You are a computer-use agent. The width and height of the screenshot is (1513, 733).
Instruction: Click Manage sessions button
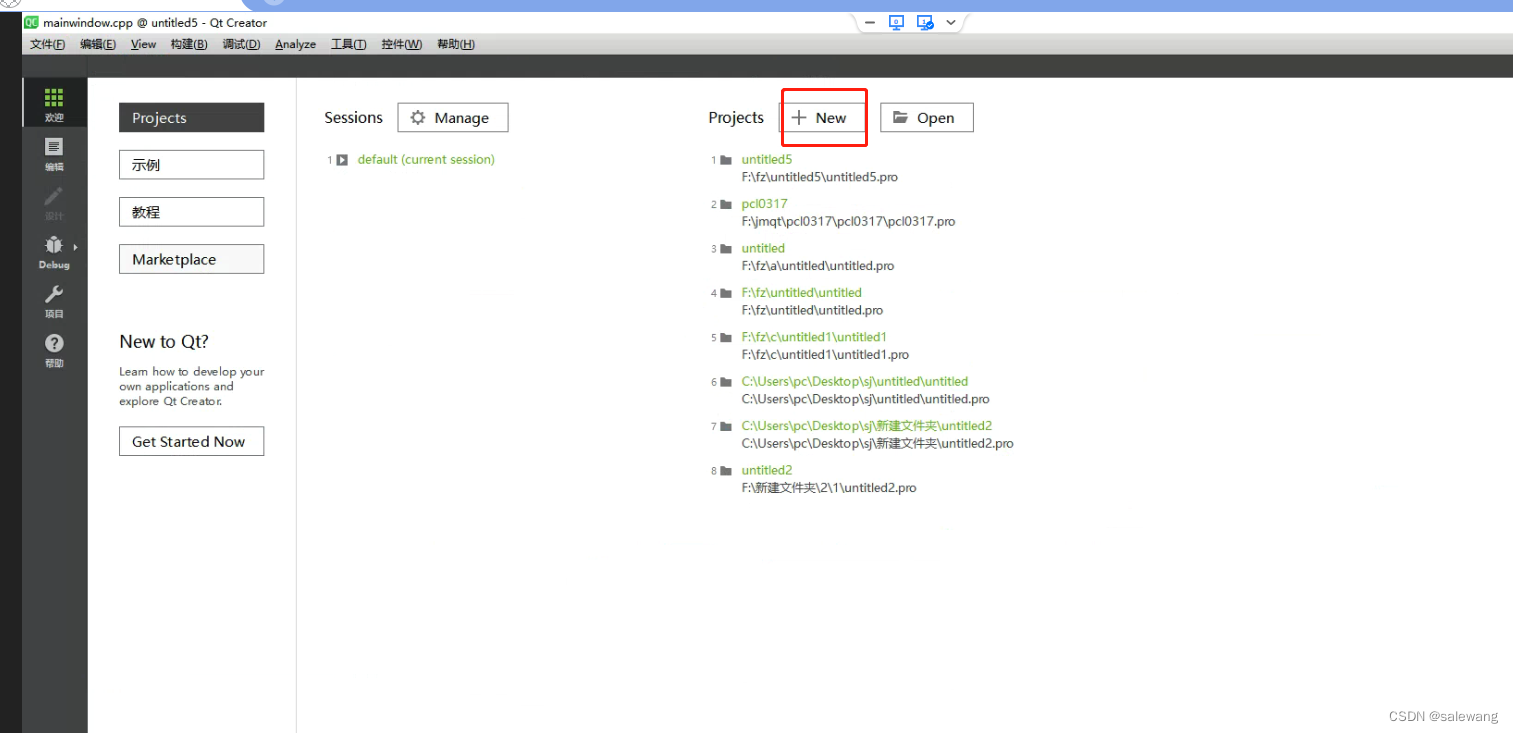point(453,118)
